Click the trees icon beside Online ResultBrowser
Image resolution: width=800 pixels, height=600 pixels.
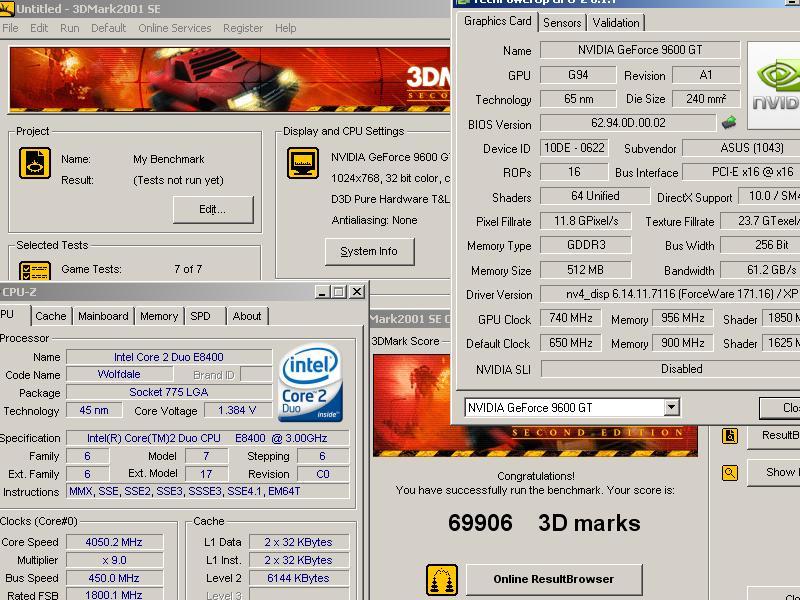442,580
